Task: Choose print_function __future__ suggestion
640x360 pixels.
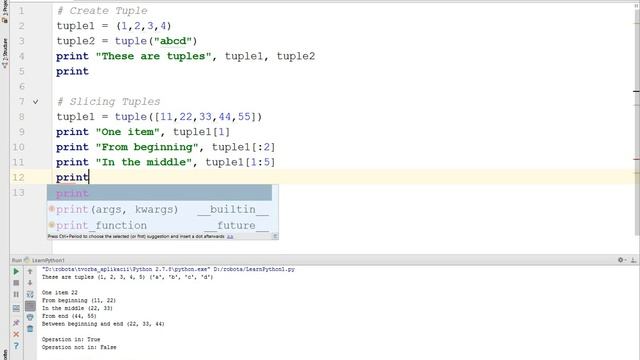Action: (x=159, y=225)
